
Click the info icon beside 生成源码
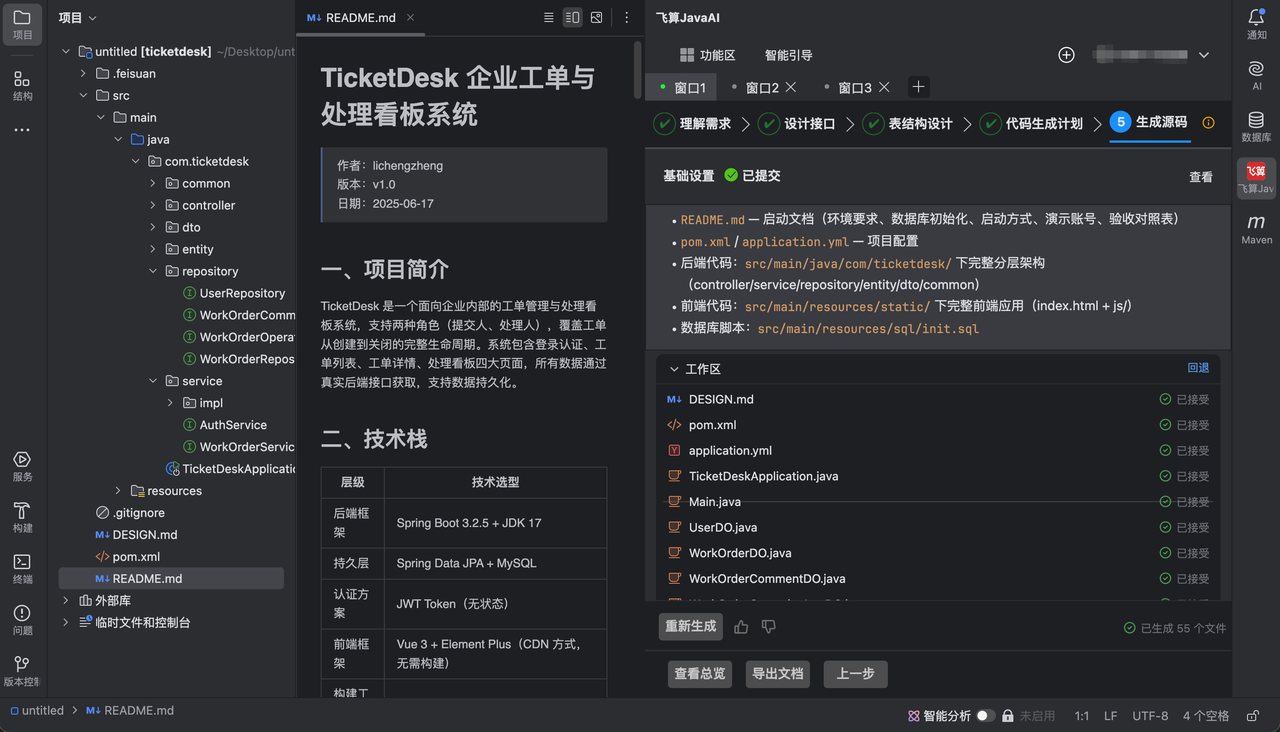(x=1208, y=123)
